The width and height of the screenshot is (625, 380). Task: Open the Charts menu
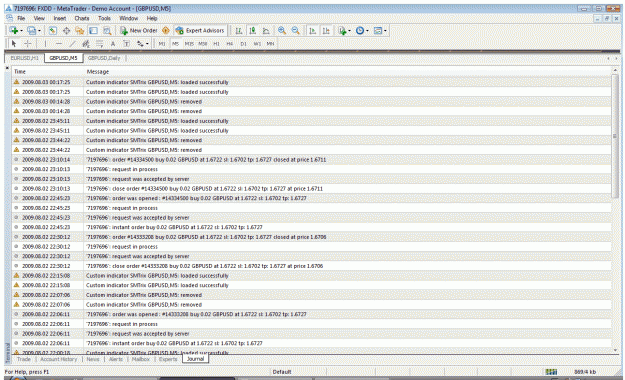tap(82, 18)
